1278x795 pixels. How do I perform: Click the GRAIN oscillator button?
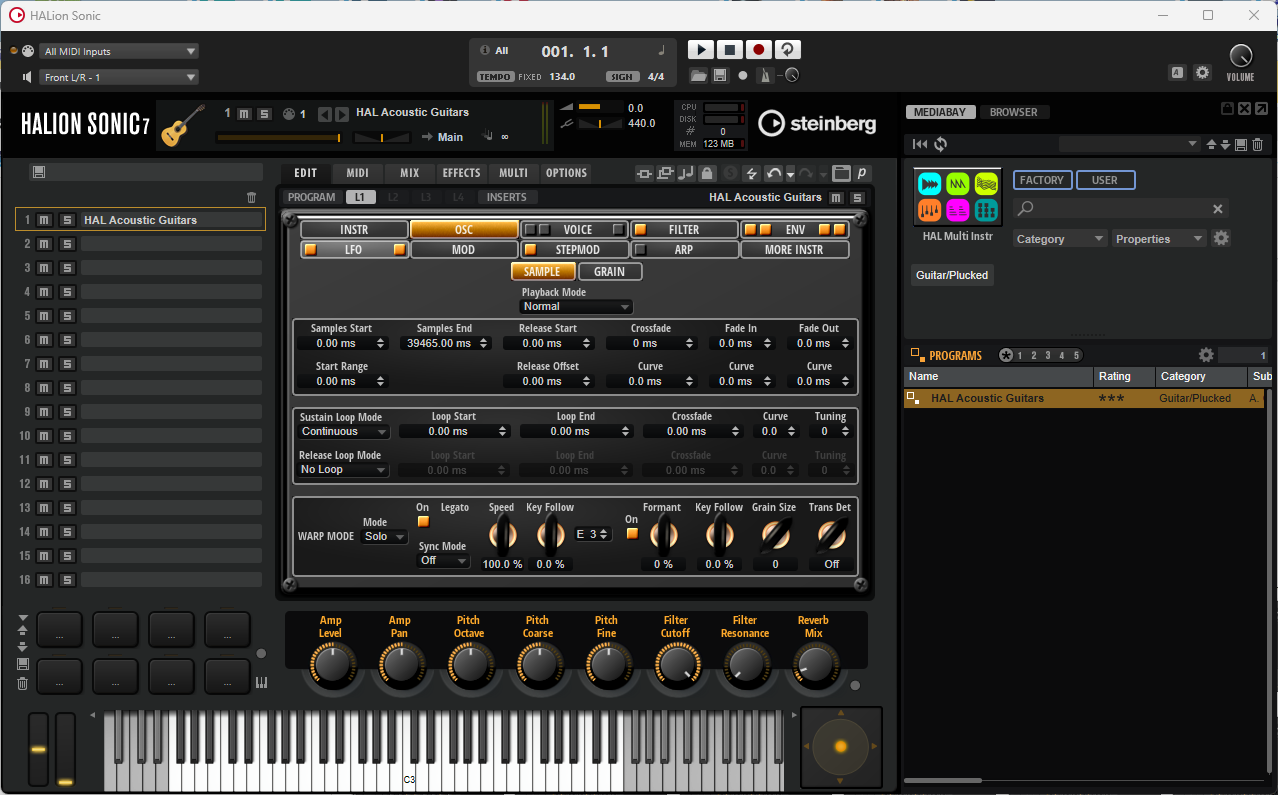(x=610, y=271)
